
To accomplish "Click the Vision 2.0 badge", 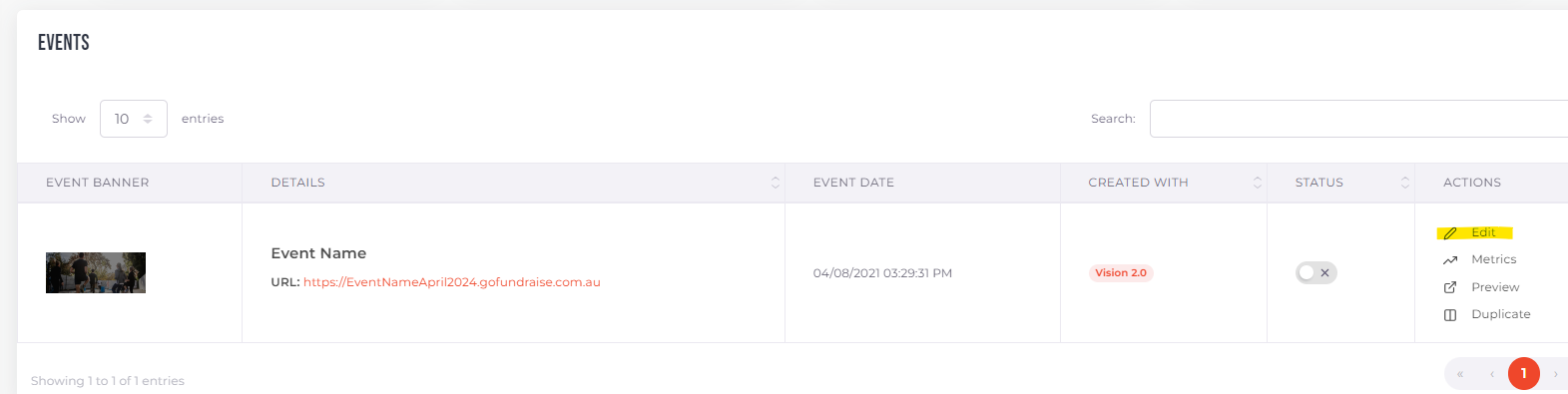I will (x=1121, y=272).
